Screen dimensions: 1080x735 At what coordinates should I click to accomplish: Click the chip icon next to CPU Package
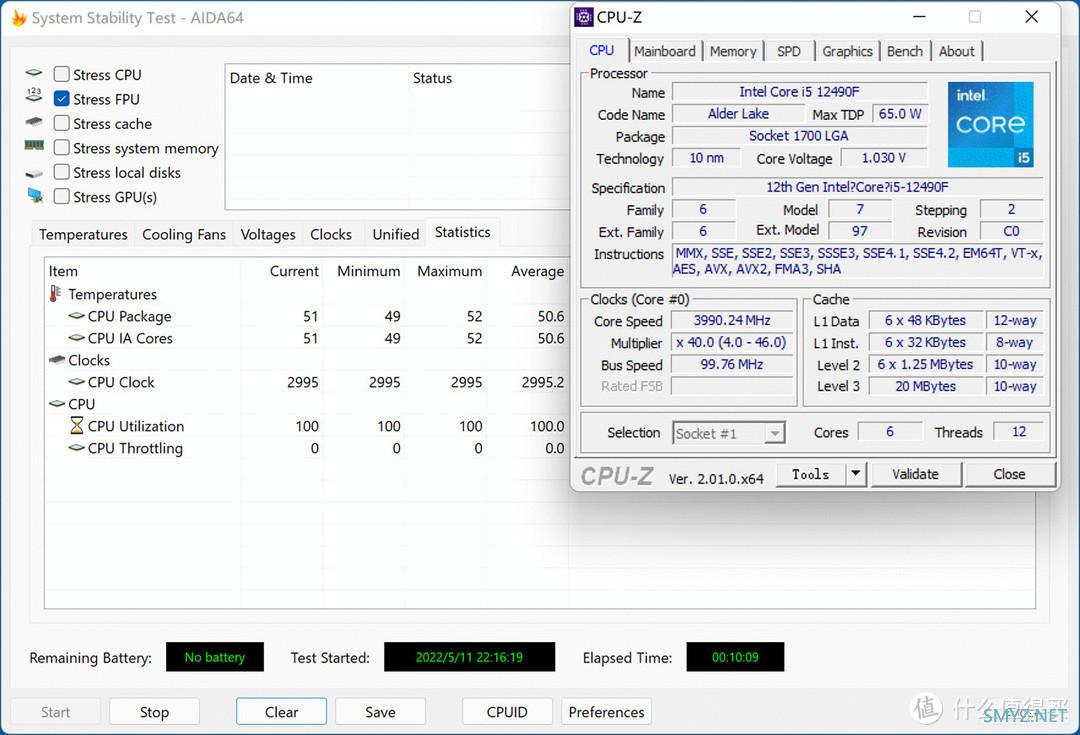coord(76,316)
